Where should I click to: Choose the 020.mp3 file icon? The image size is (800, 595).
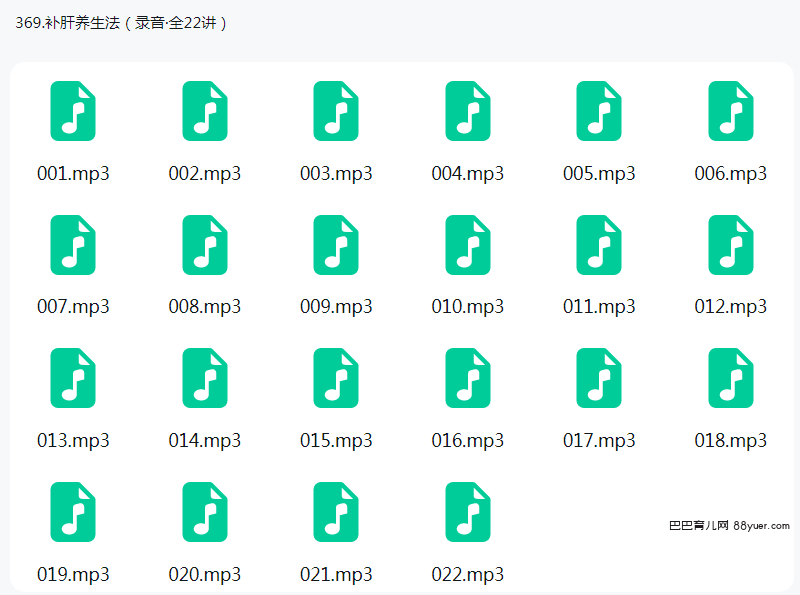tap(205, 512)
